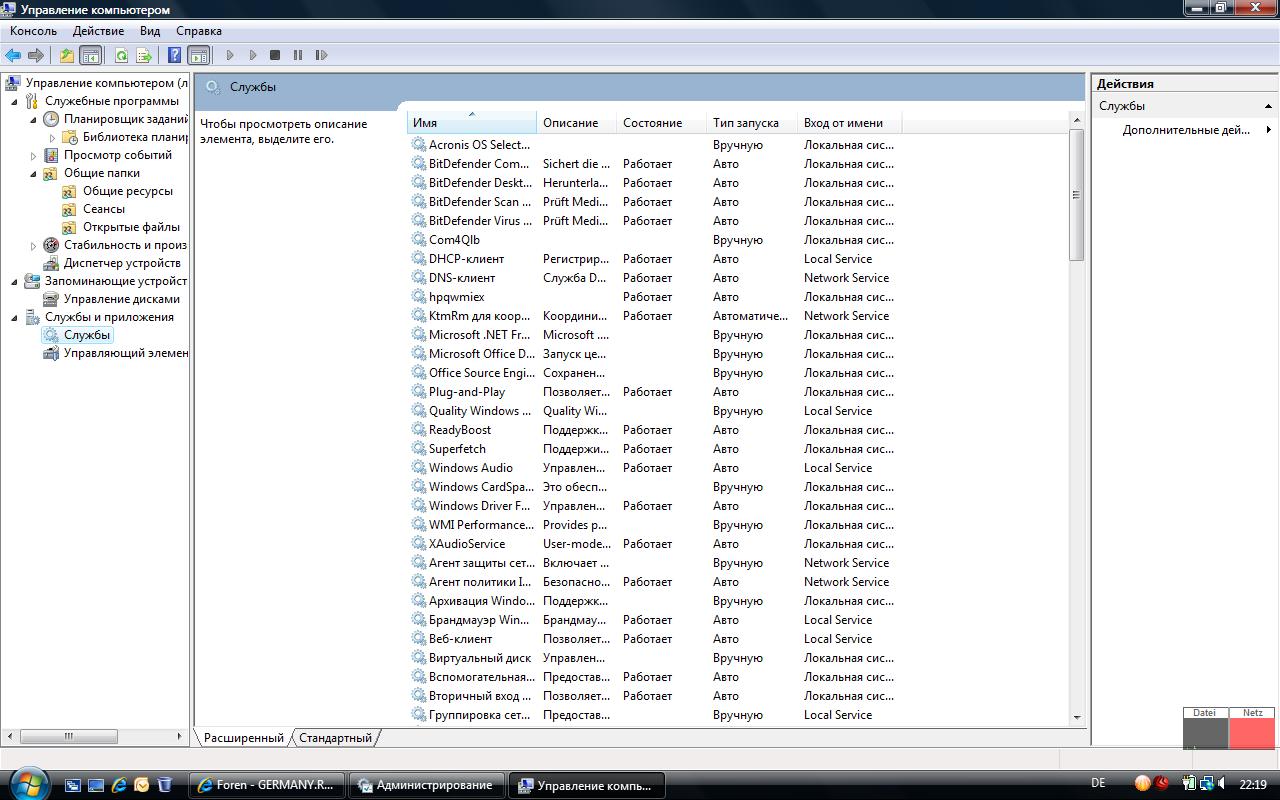1280x800 pixels.
Task: Sort by the Тип запуска column header
Action: 753,123
